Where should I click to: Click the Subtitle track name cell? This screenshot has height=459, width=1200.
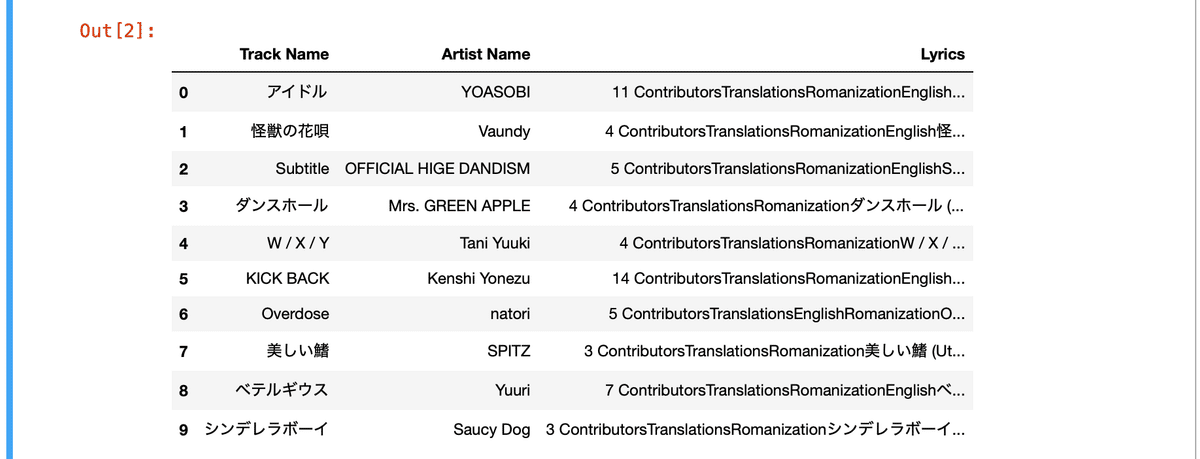click(x=302, y=168)
